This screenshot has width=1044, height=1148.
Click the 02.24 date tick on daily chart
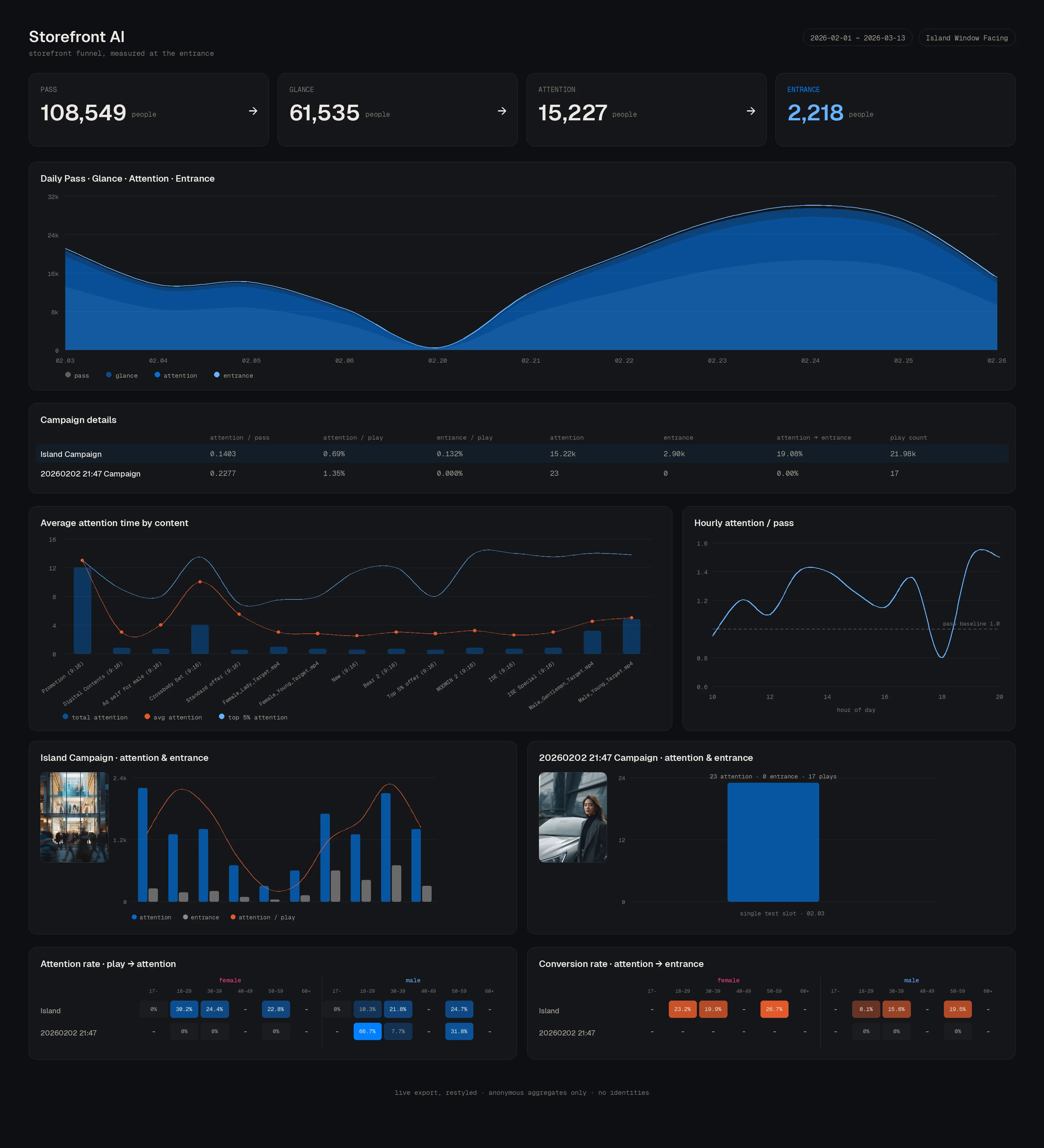[810, 360]
